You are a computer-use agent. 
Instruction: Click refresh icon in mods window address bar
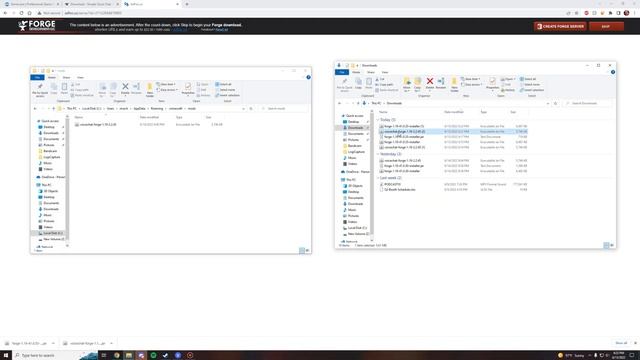pos(251,109)
